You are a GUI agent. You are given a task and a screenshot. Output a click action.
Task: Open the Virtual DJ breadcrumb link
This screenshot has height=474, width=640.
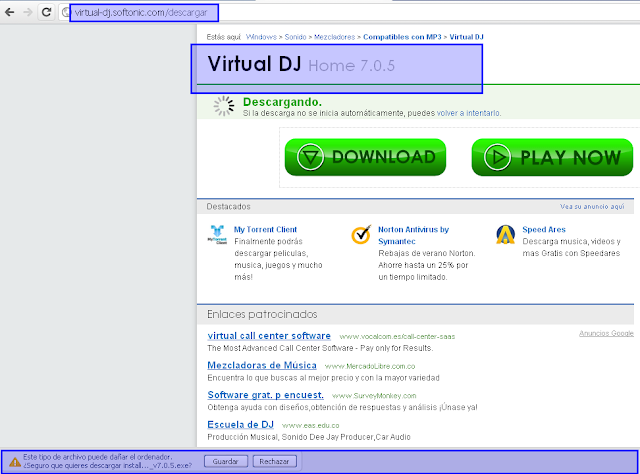[x=466, y=37]
